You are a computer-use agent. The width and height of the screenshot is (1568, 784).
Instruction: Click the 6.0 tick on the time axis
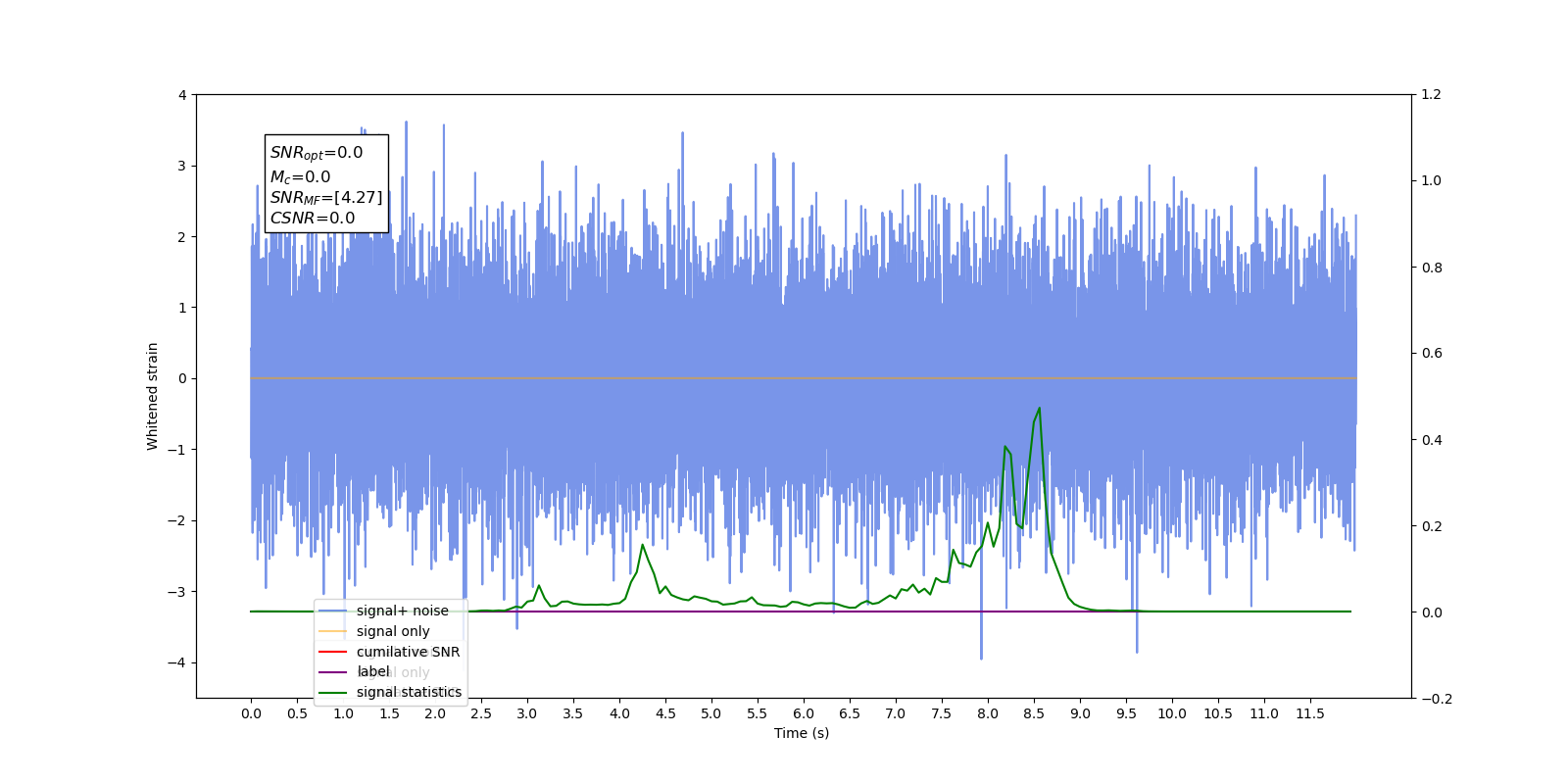(804, 713)
